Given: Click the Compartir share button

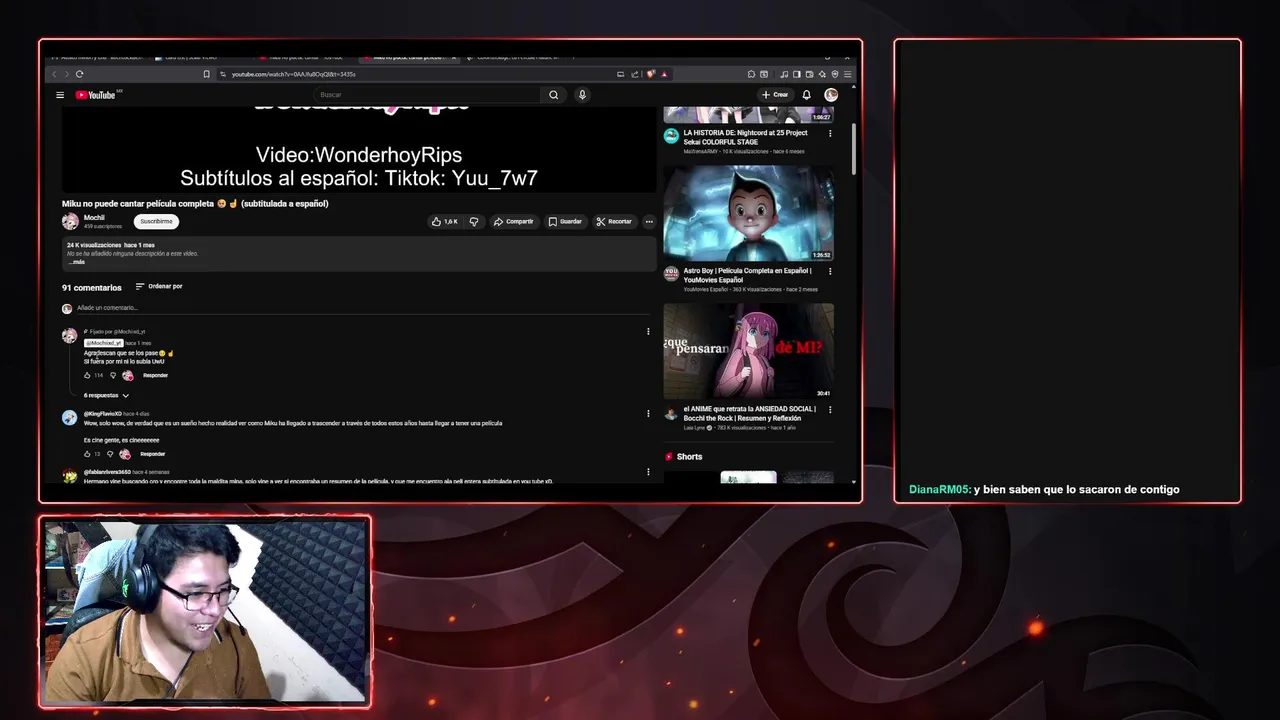Looking at the screenshot, I should pyautogui.click(x=514, y=222).
